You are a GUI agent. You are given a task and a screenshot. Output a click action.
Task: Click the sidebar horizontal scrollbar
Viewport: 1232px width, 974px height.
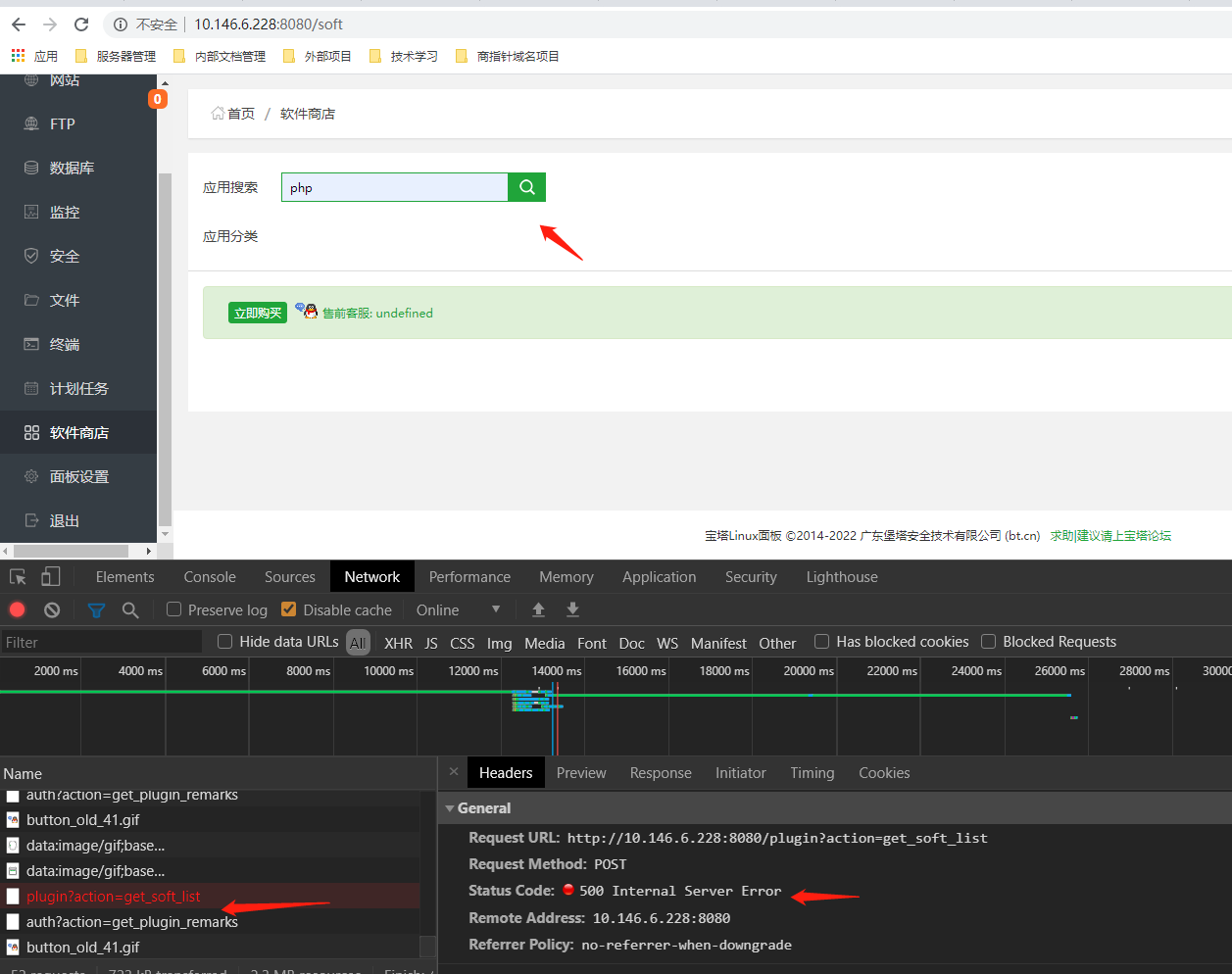71,551
